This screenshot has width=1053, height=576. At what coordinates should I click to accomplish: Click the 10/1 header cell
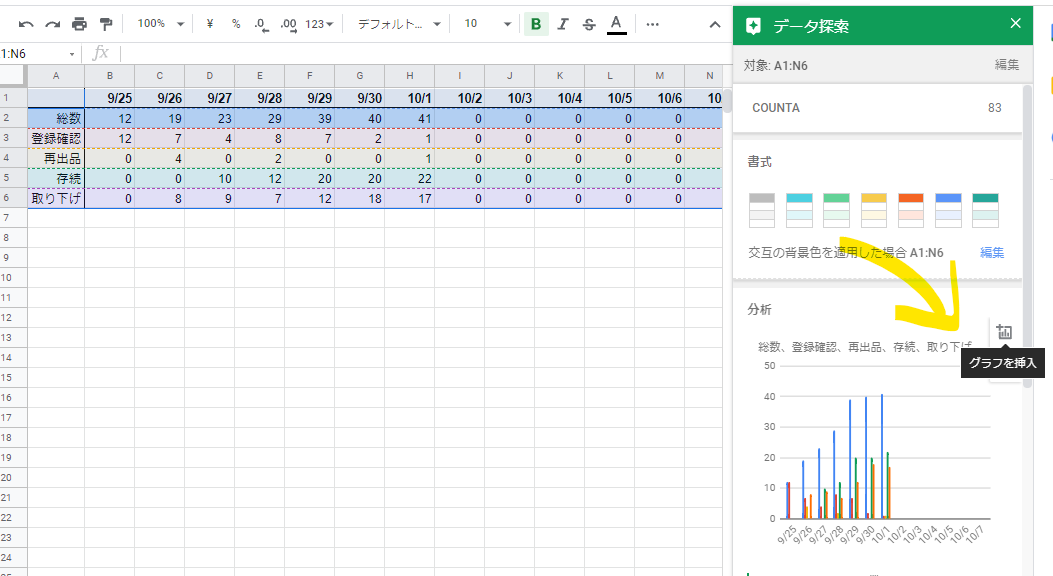click(410, 98)
